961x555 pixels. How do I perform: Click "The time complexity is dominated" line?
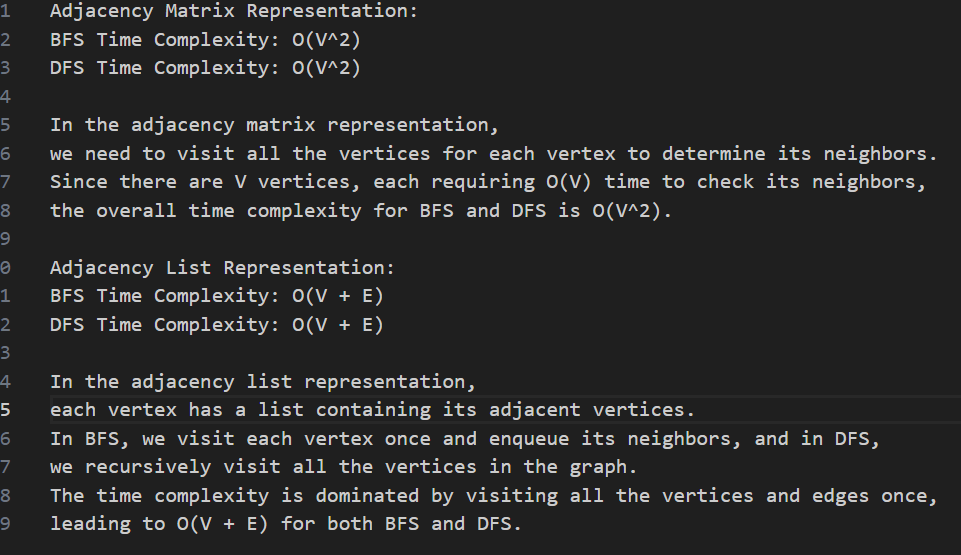pos(493,496)
